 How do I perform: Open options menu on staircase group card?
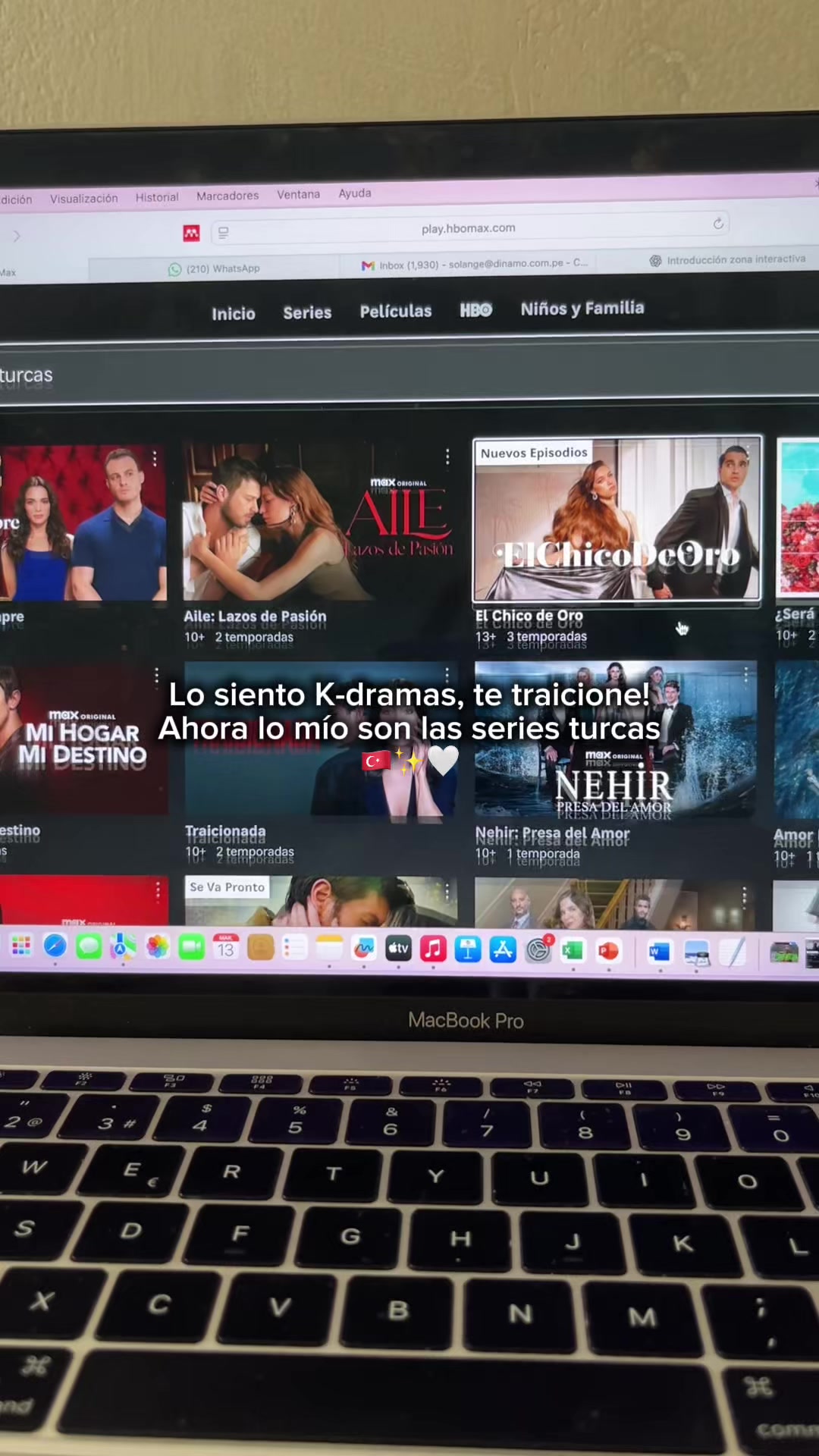tap(744, 898)
